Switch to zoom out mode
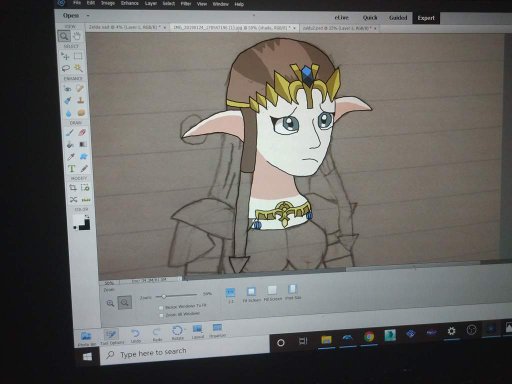 125,303
